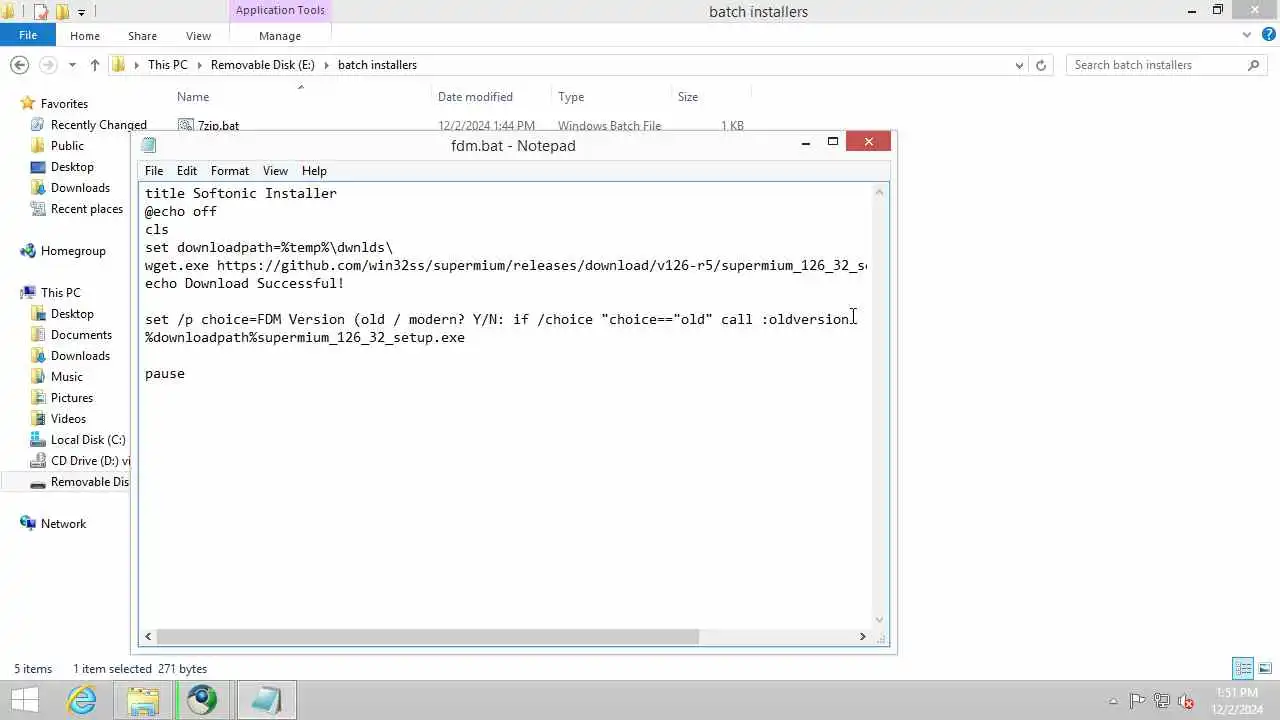Screen dimensions: 1280x720
Task: Sort files by Date modified column
Action: (475, 97)
